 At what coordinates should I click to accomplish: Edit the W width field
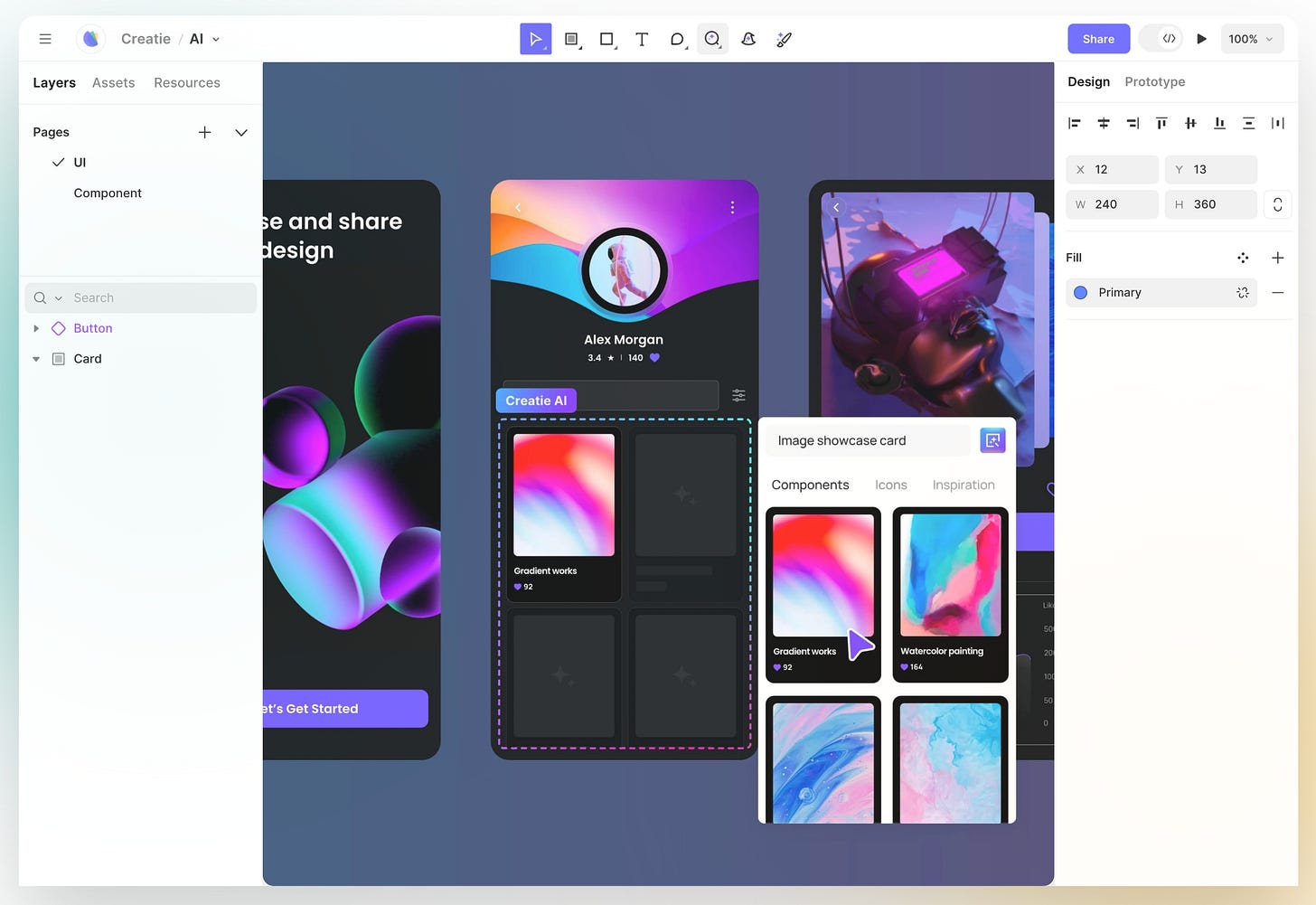coord(1112,204)
